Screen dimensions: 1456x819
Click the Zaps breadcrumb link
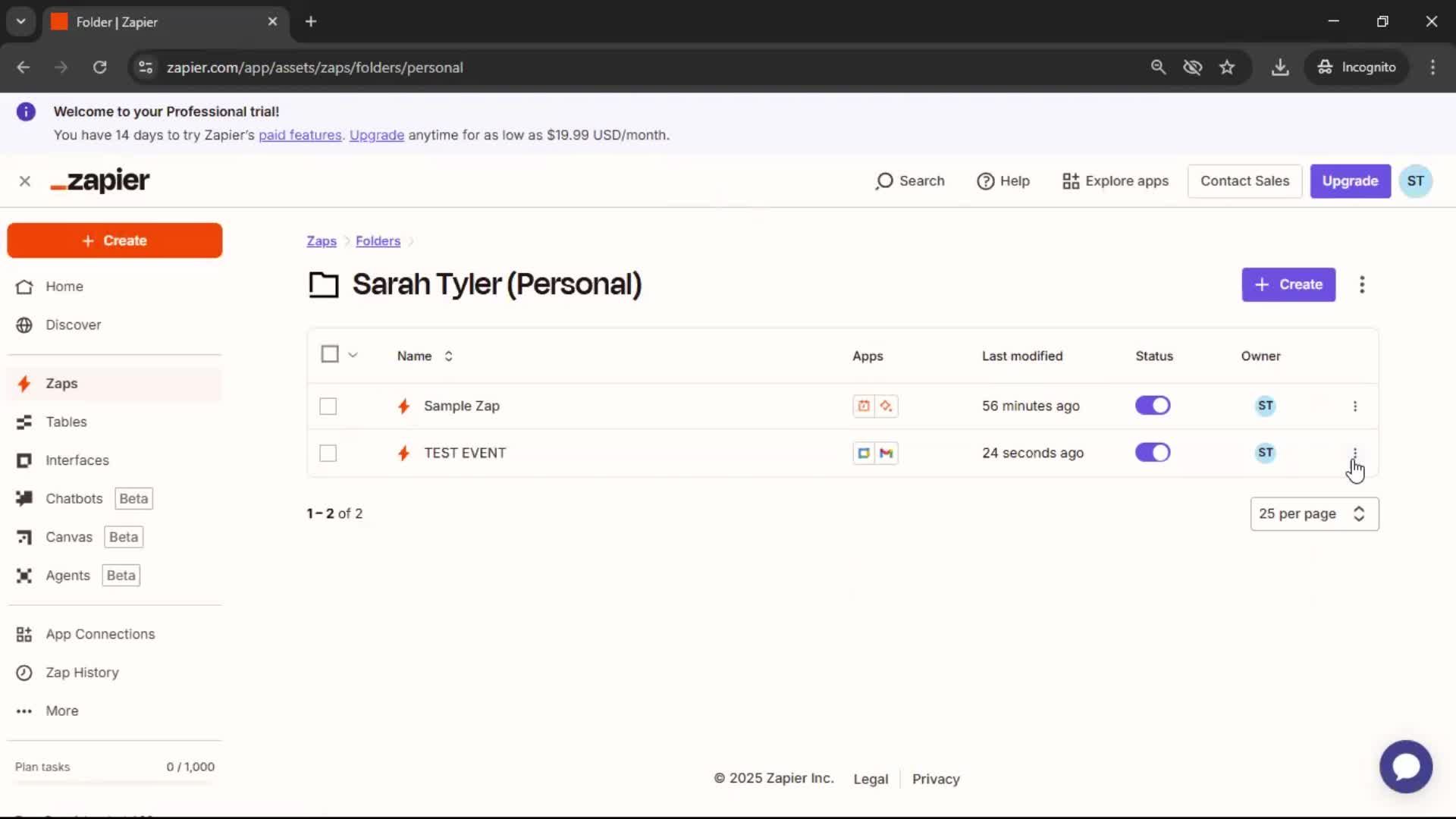tap(322, 241)
